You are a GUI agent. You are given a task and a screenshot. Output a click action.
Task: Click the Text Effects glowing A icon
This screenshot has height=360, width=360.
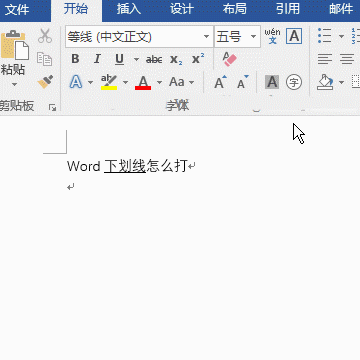[76, 82]
